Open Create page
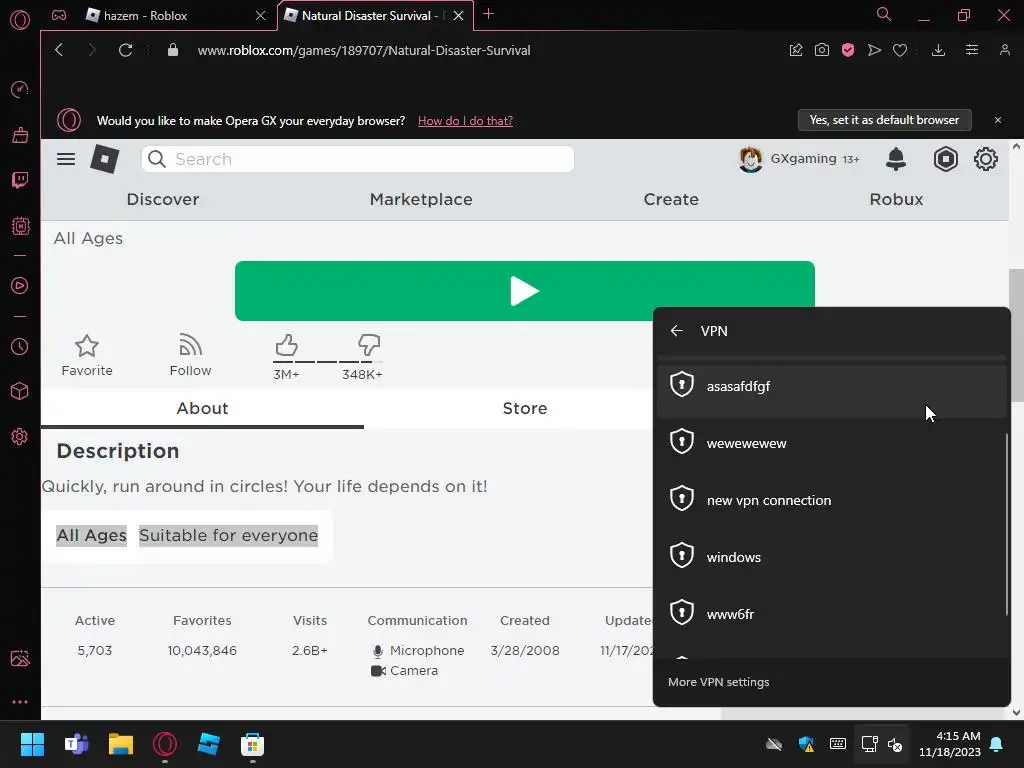The image size is (1024, 768). [x=671, y=199]
